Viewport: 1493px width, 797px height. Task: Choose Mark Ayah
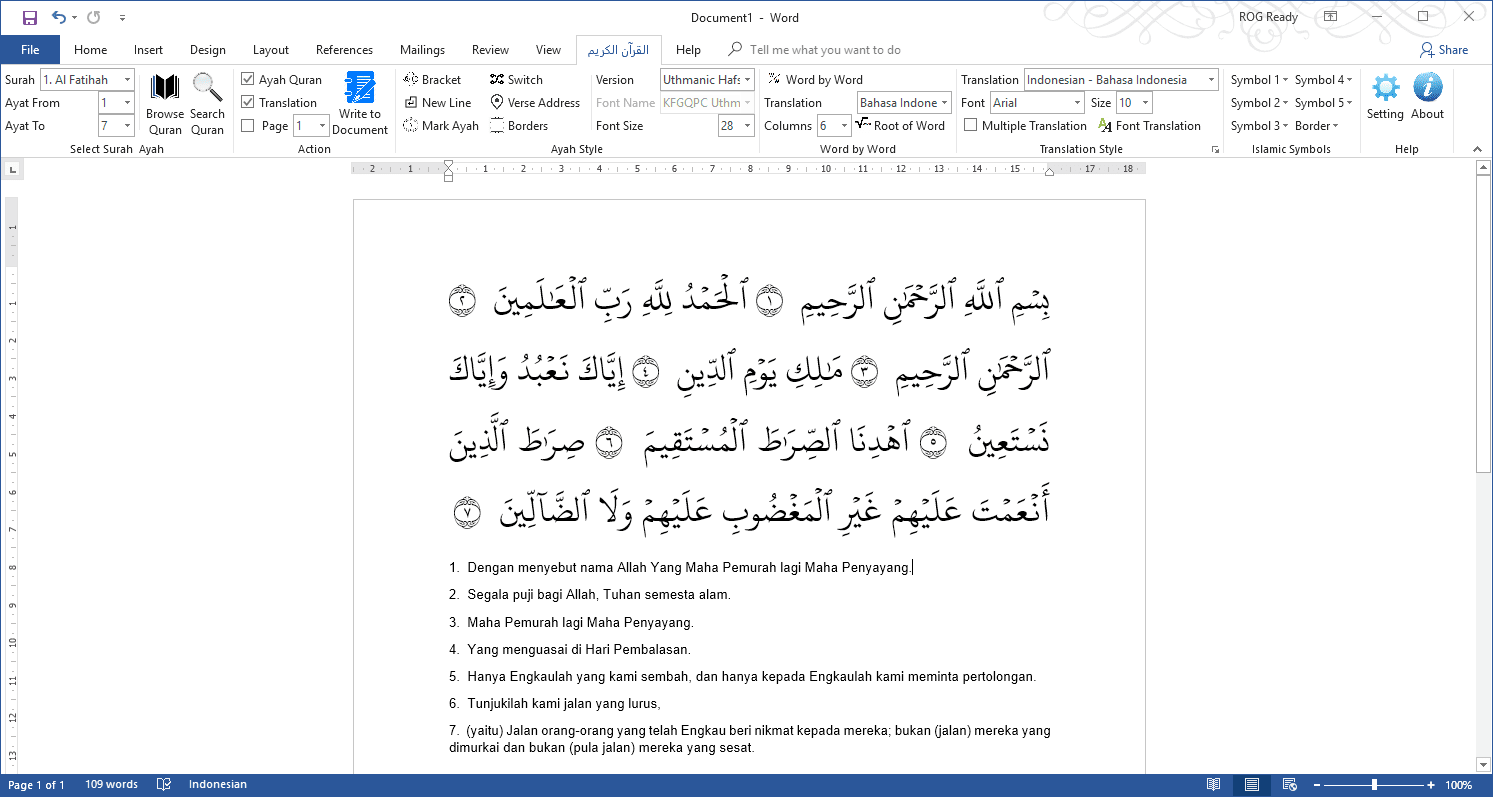pos(441,126)
